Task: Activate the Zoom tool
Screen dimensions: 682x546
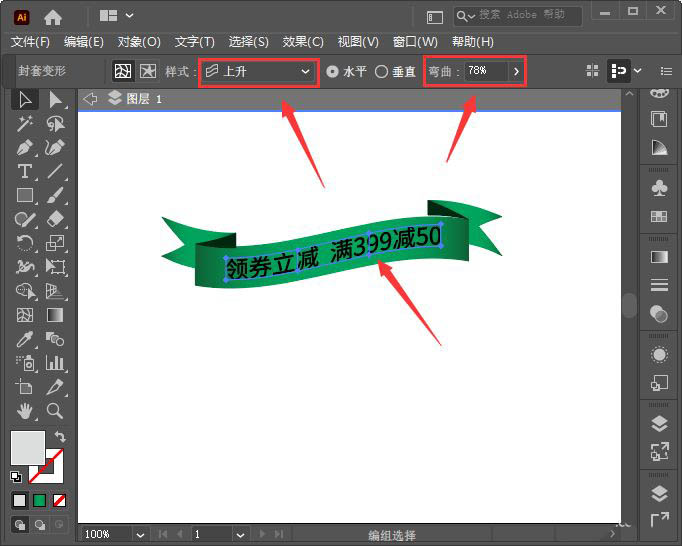Action: pyautogui.click(x=55, y=410)
